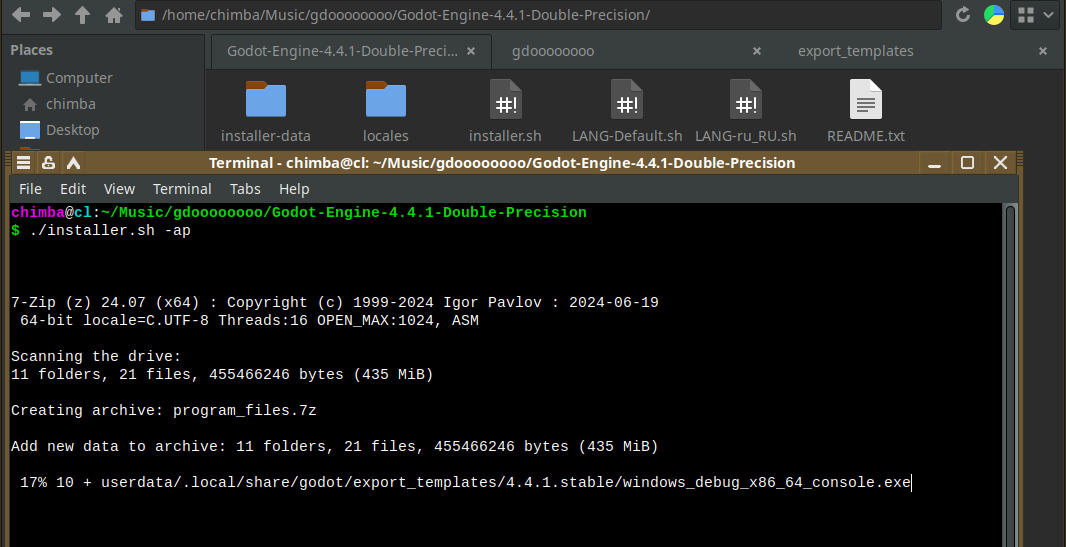1066x547 pixels.
Task: Click the file manager path field
Action: tap(540, 15)
